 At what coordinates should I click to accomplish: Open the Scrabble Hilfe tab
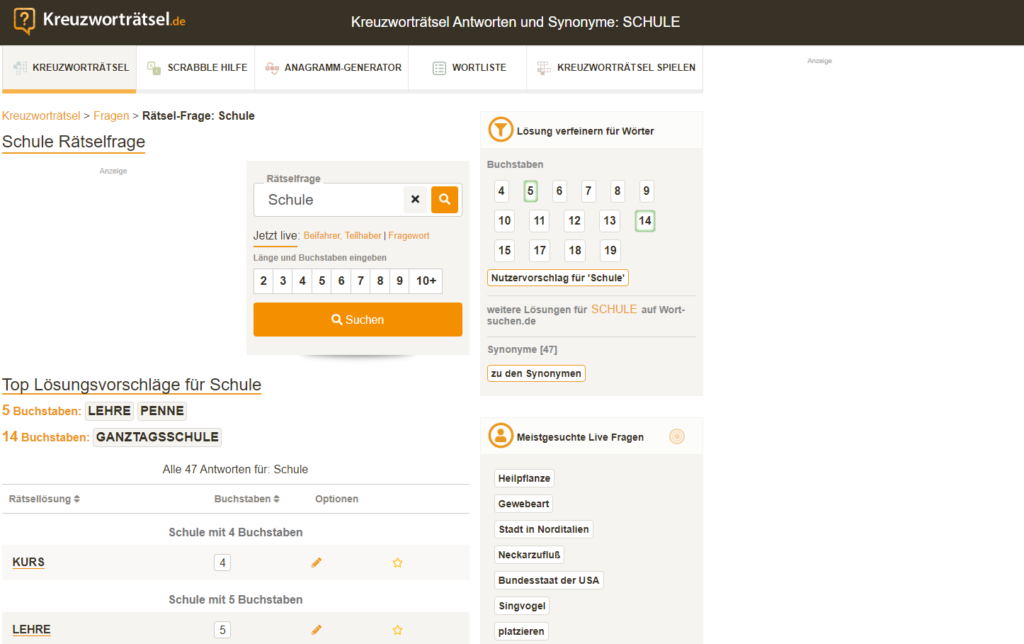[x=197, y=67]
